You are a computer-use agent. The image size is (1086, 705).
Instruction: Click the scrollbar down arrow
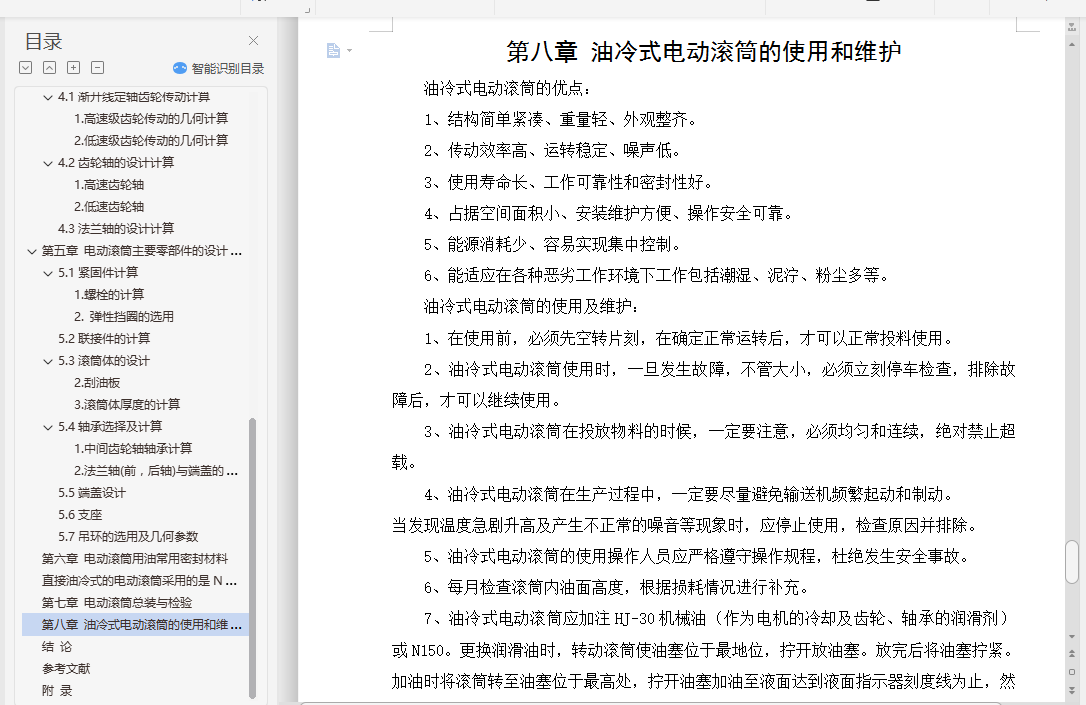tap(1072, 636)
